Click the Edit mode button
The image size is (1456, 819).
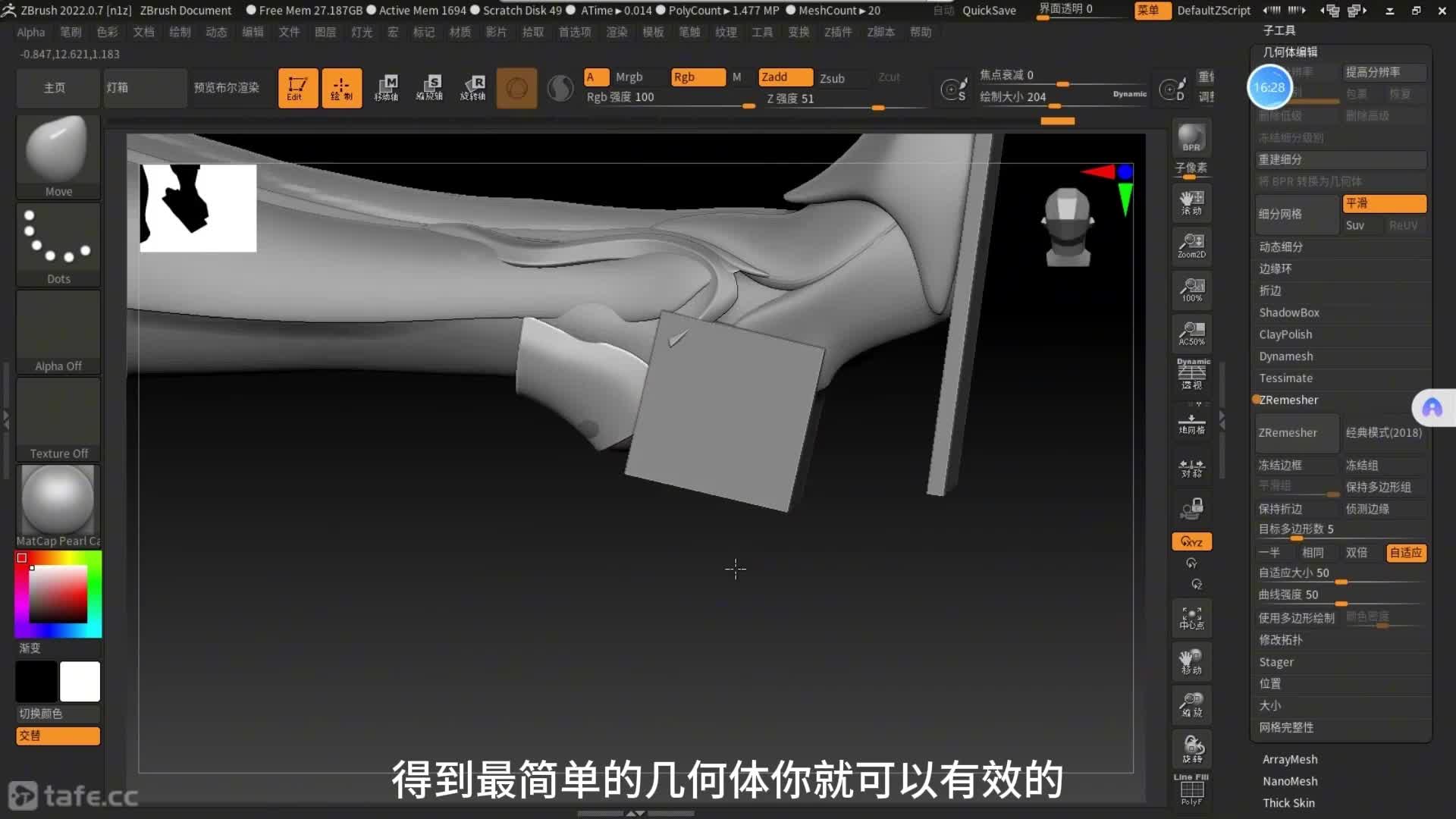(297, 88)
